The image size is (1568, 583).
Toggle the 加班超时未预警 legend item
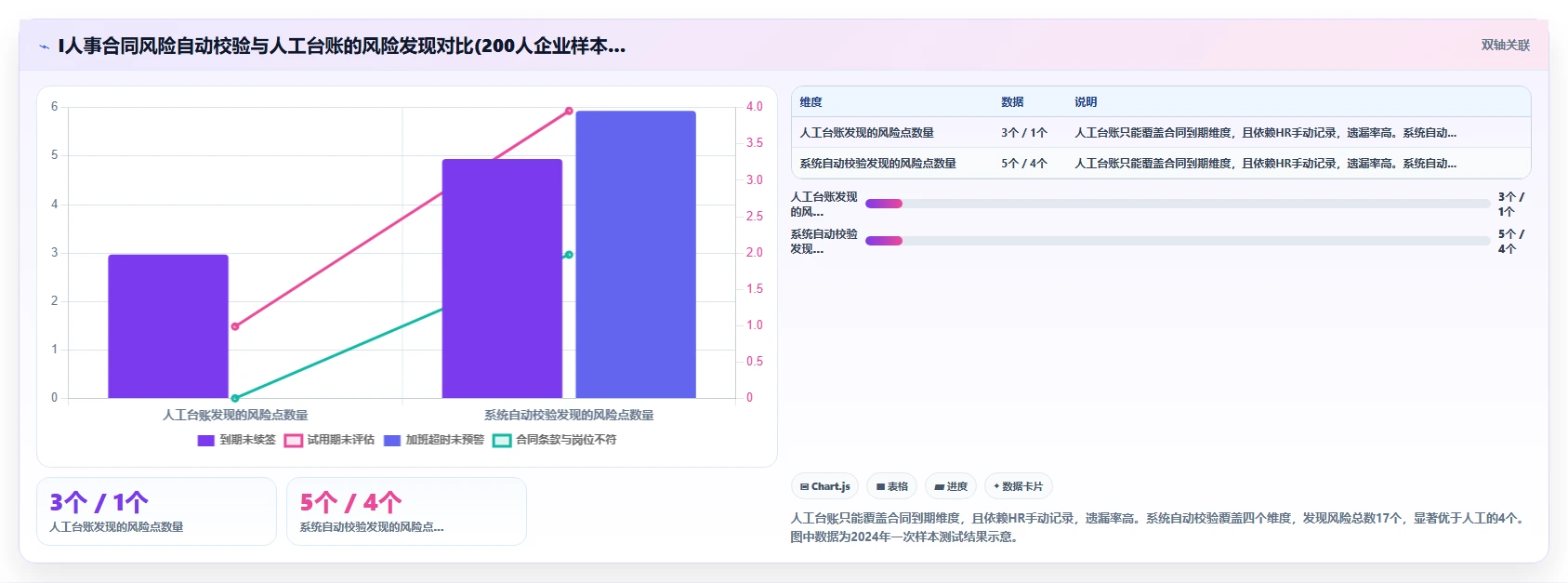tap(434, 440)
